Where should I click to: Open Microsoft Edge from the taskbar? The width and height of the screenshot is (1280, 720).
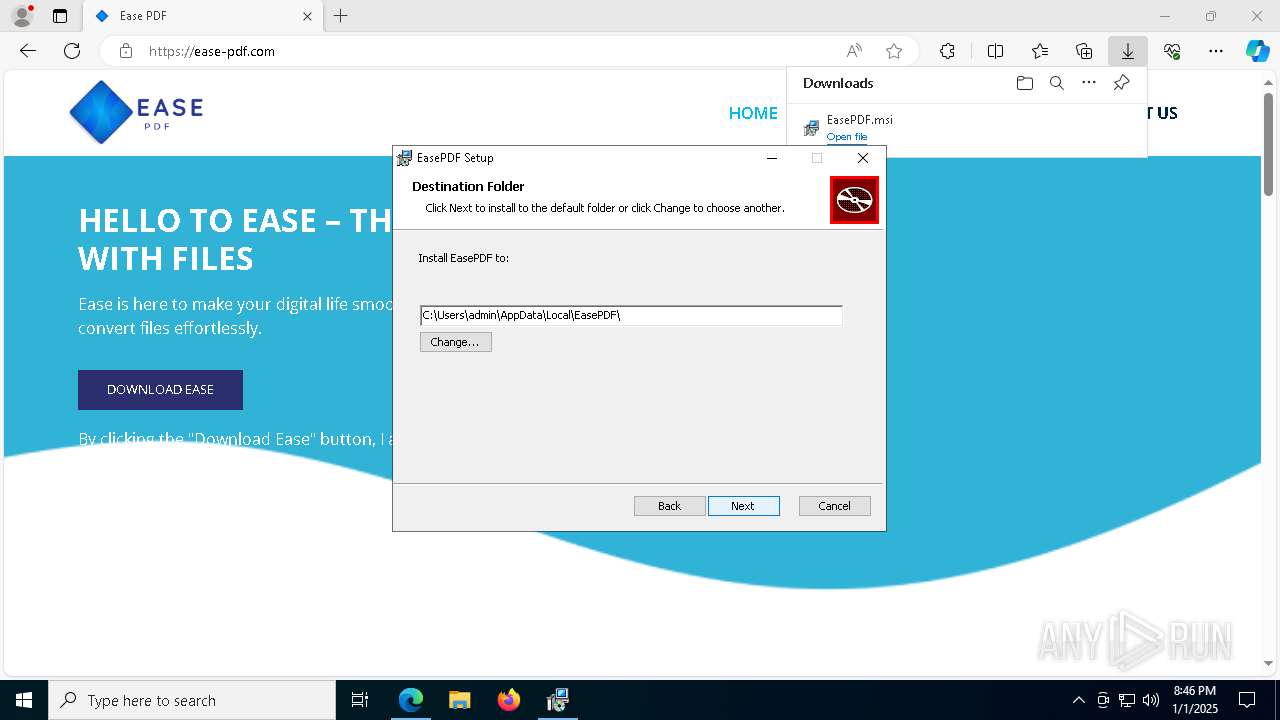click(411, 700)
